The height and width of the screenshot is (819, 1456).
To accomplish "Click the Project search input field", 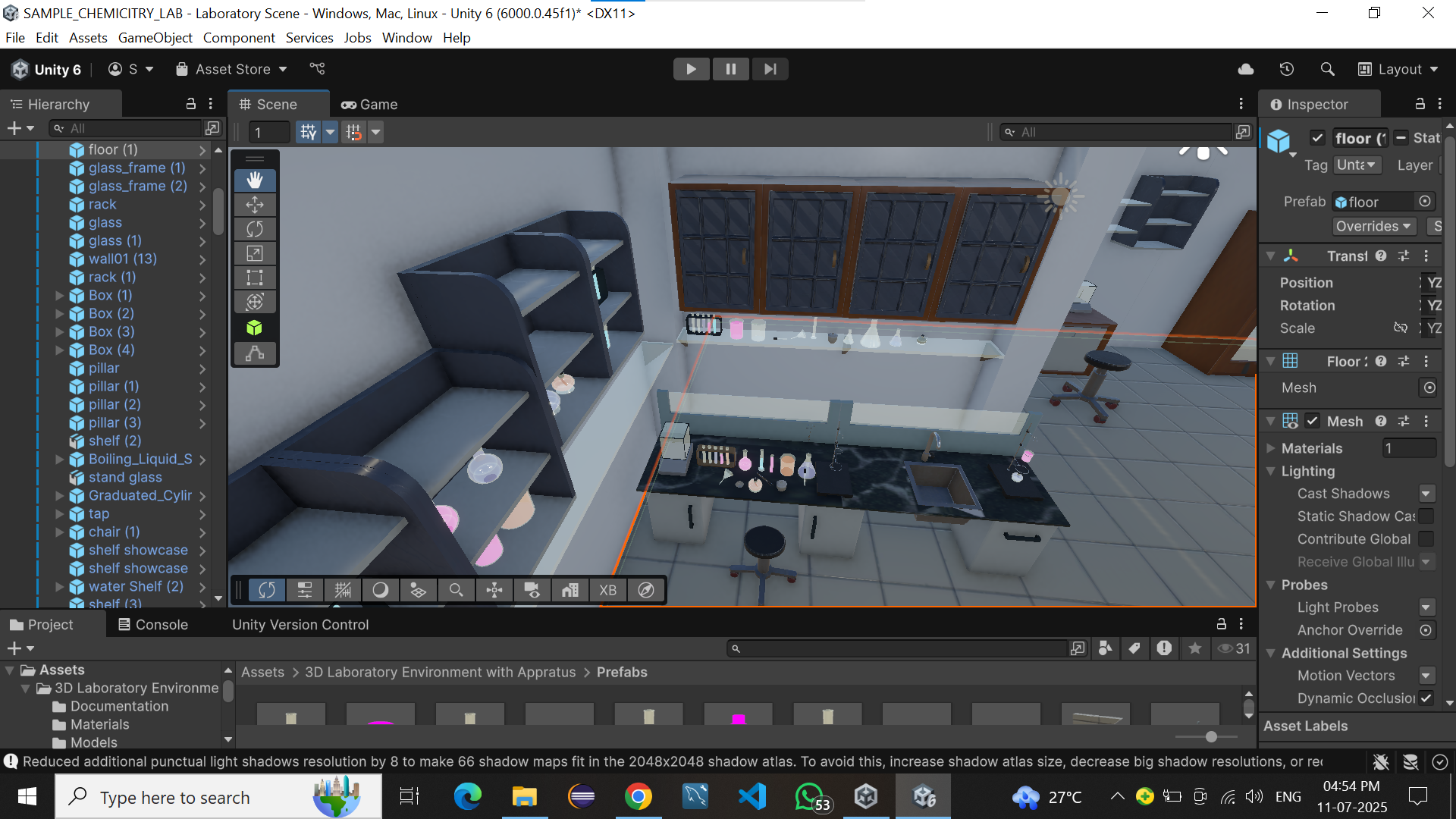I will pos(897,648).
